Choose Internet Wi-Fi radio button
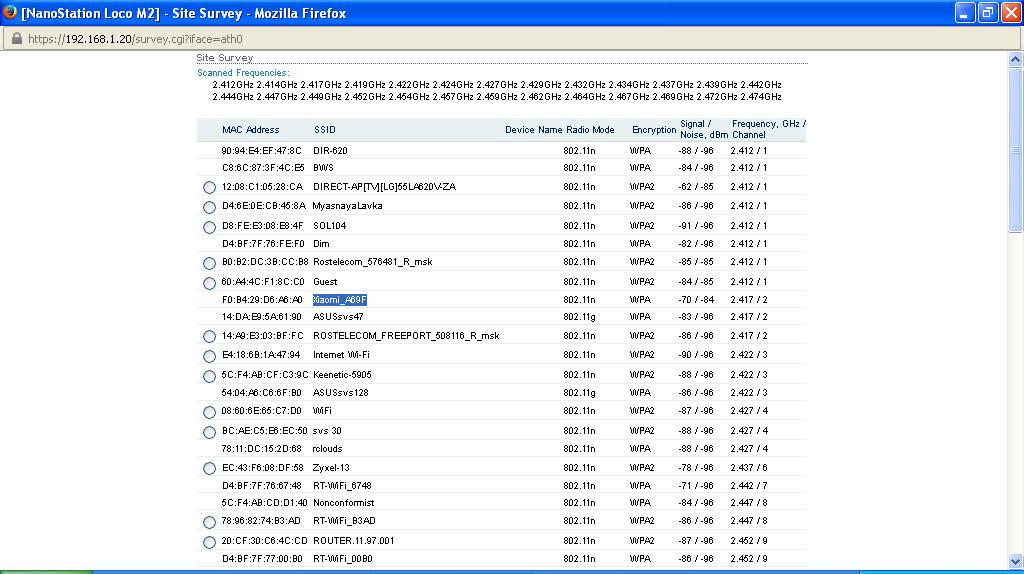Viewport: 1024px width, 574px height. 209,356
